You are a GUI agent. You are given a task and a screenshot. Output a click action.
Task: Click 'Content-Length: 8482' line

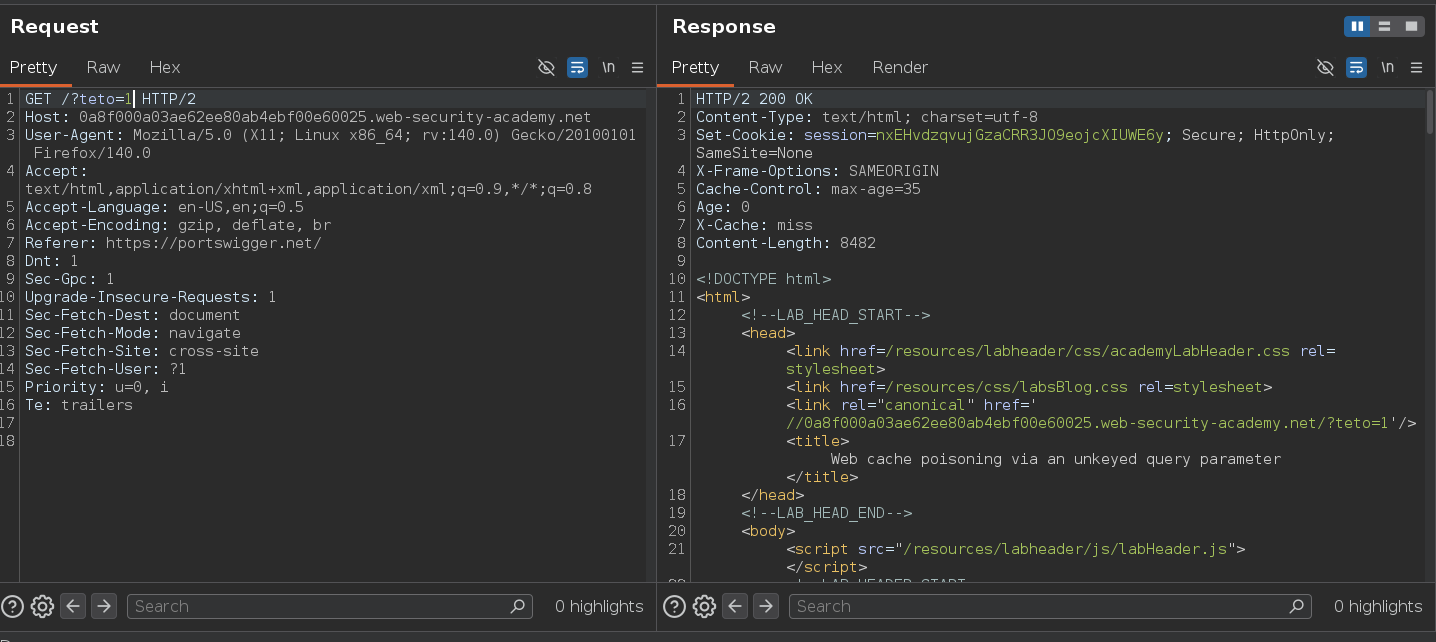pos(786,243)
